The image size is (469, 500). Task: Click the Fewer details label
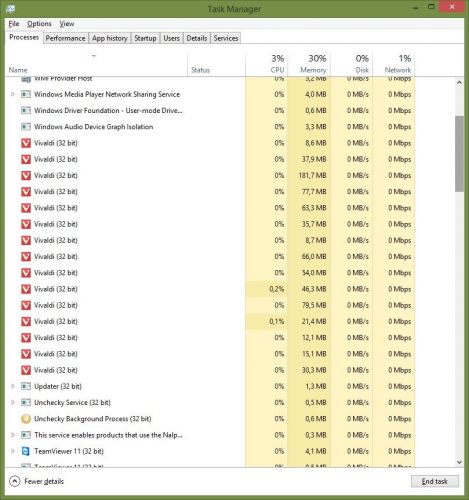click(x=44, y=481)
